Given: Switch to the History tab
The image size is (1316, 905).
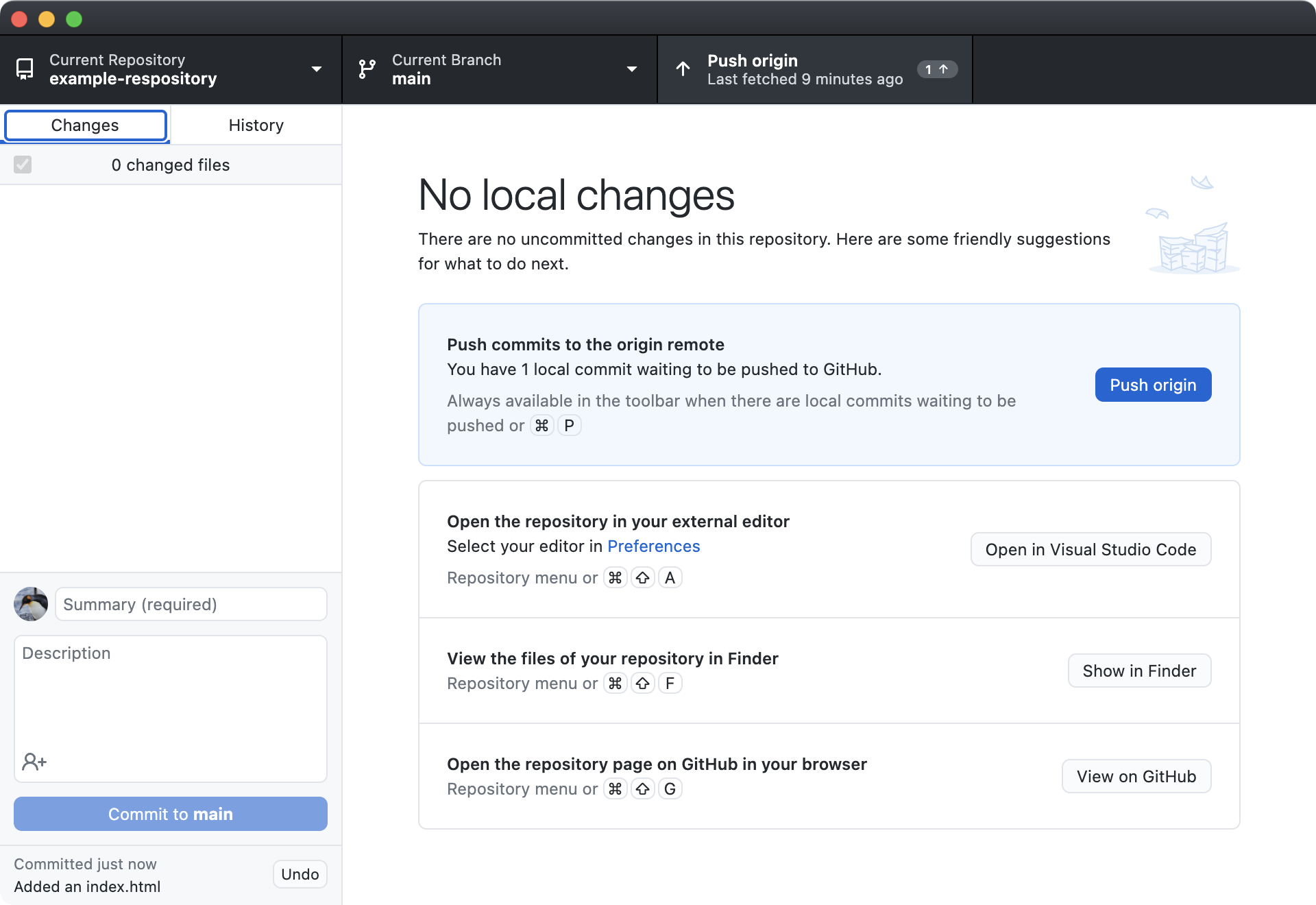Looking at the screenshot, I should click(x=256, y=125).
